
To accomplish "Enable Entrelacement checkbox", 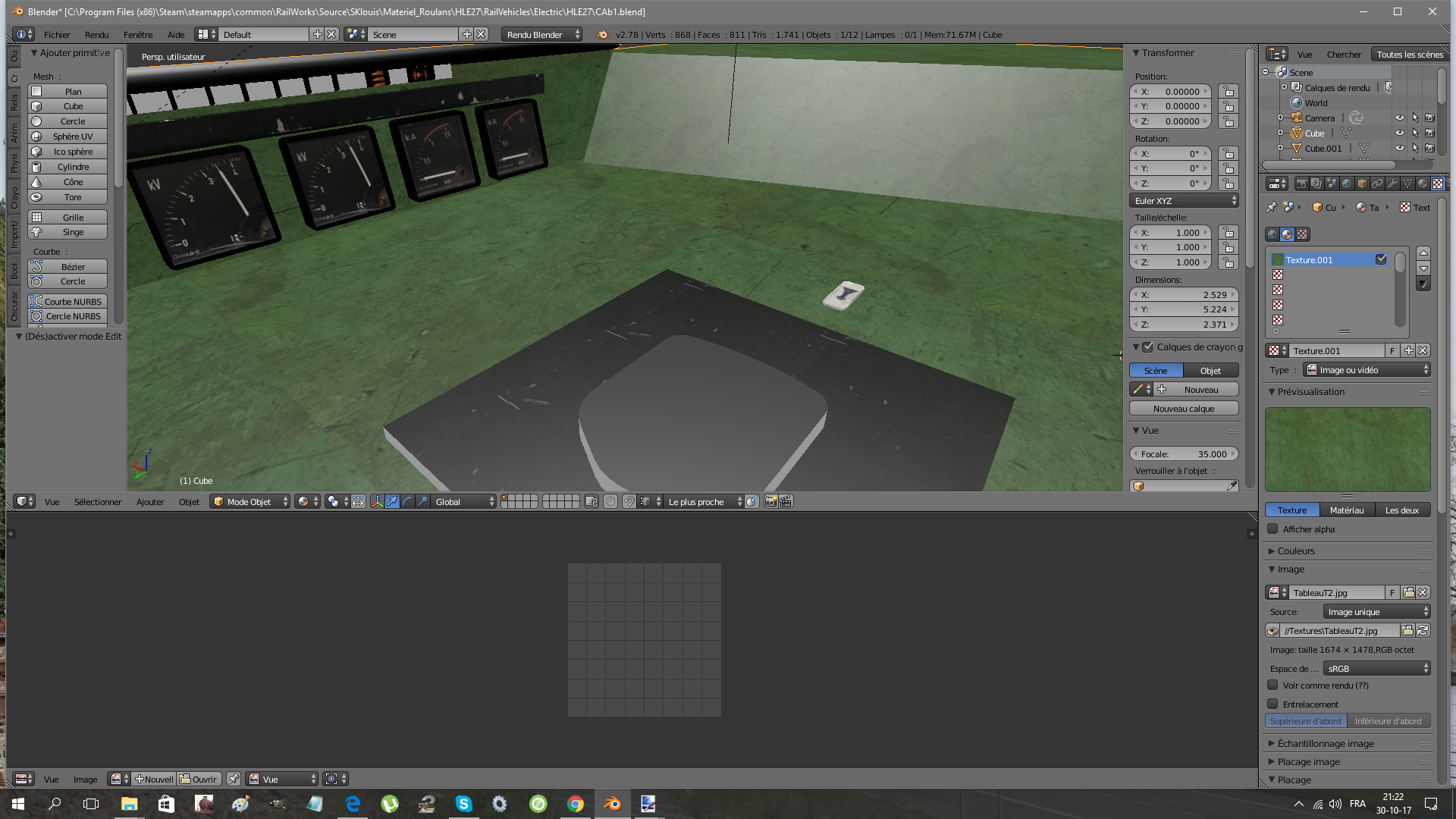I will click(x=1272, y=704).
